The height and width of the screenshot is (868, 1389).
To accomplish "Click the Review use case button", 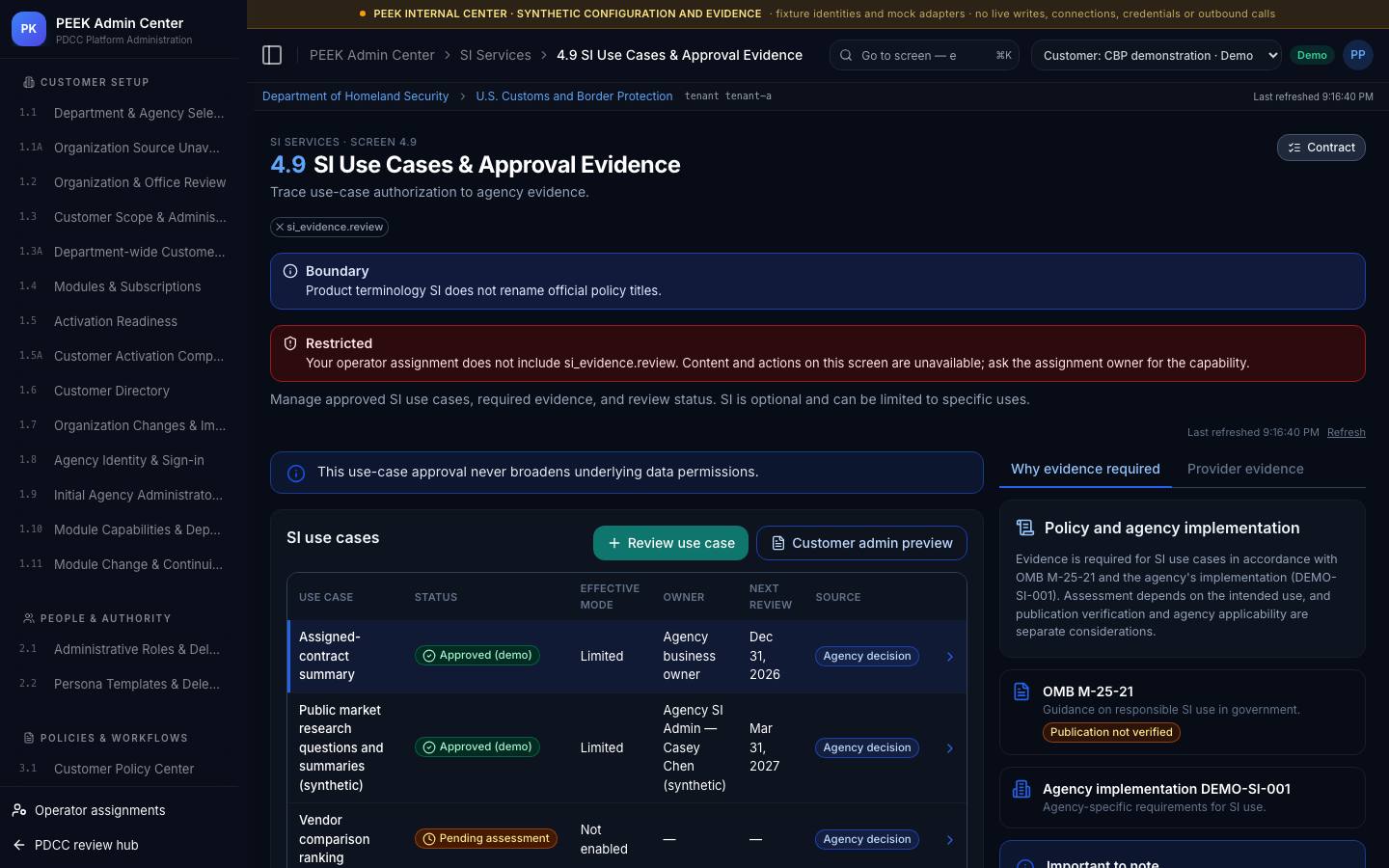I will coord(670,543).
